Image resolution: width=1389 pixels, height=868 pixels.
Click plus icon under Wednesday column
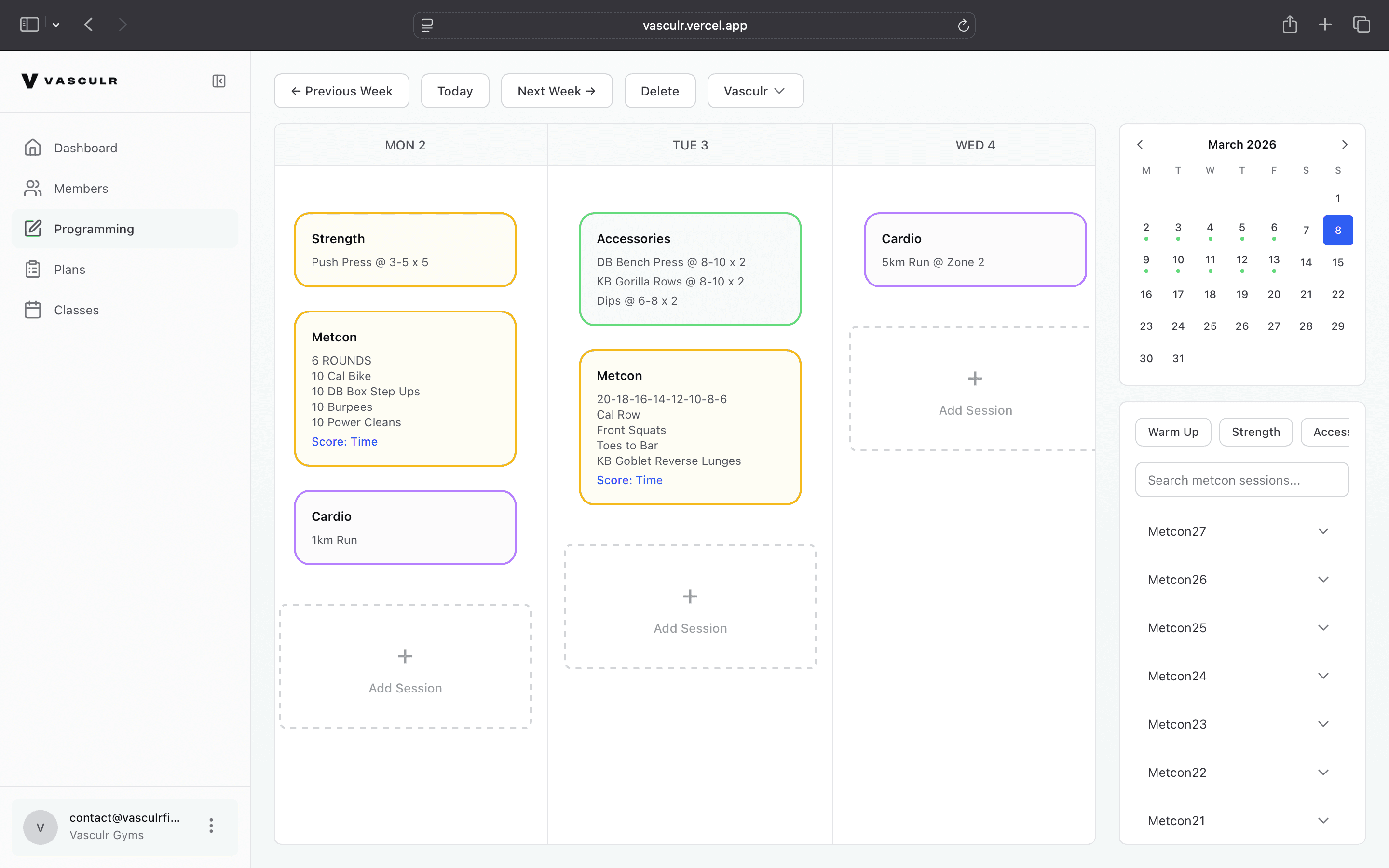pos(975,379)
